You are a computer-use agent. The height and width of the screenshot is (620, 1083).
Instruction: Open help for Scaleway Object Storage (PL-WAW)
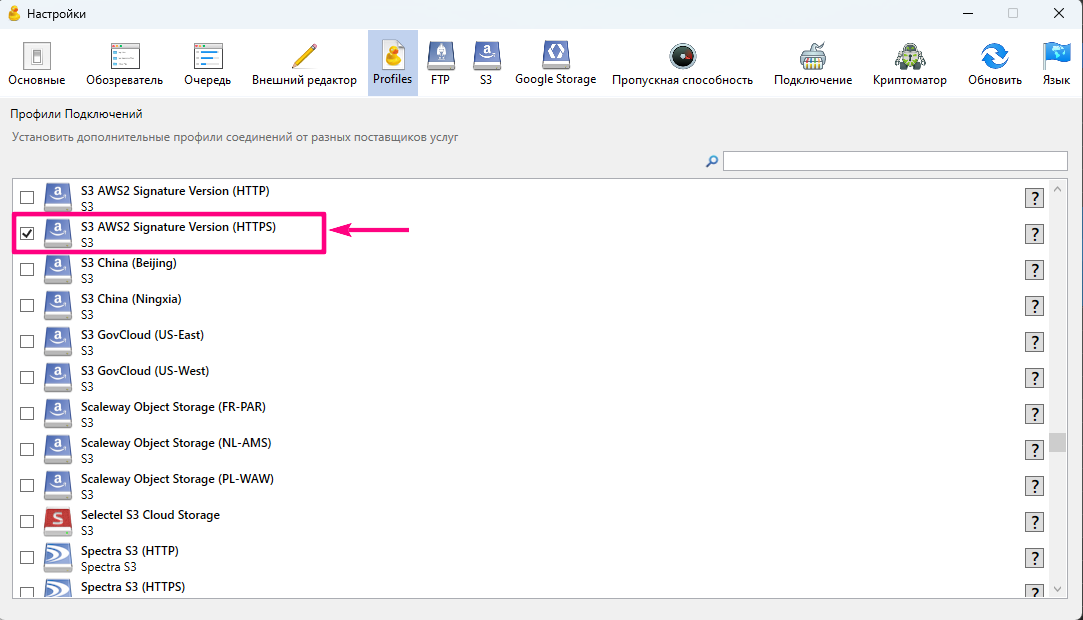coord(1034,486)
